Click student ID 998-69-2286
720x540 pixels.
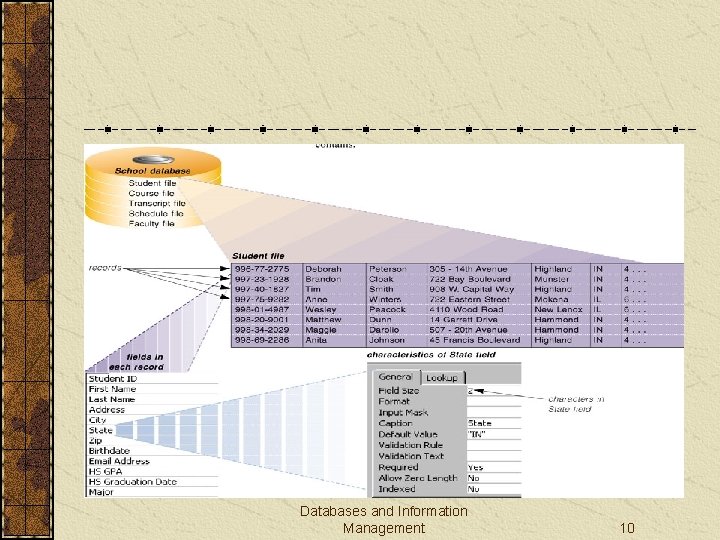(x=262, y=340)
